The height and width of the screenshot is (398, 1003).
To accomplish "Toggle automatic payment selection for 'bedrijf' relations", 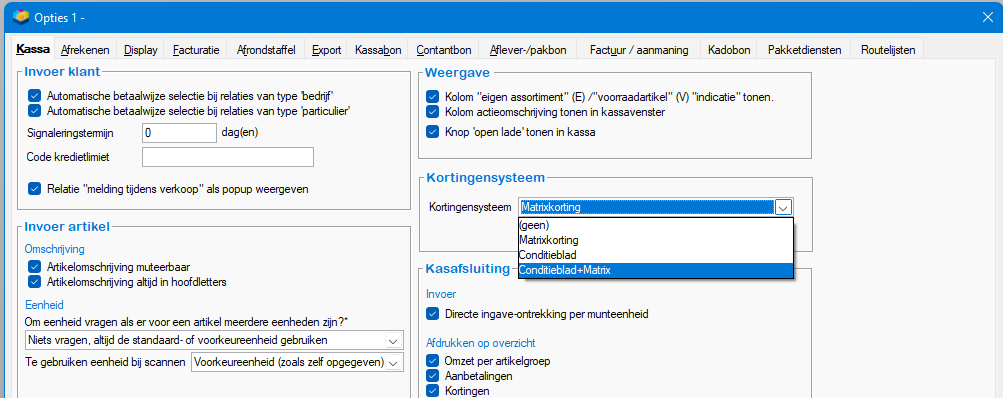I will (x=35, y=95).
